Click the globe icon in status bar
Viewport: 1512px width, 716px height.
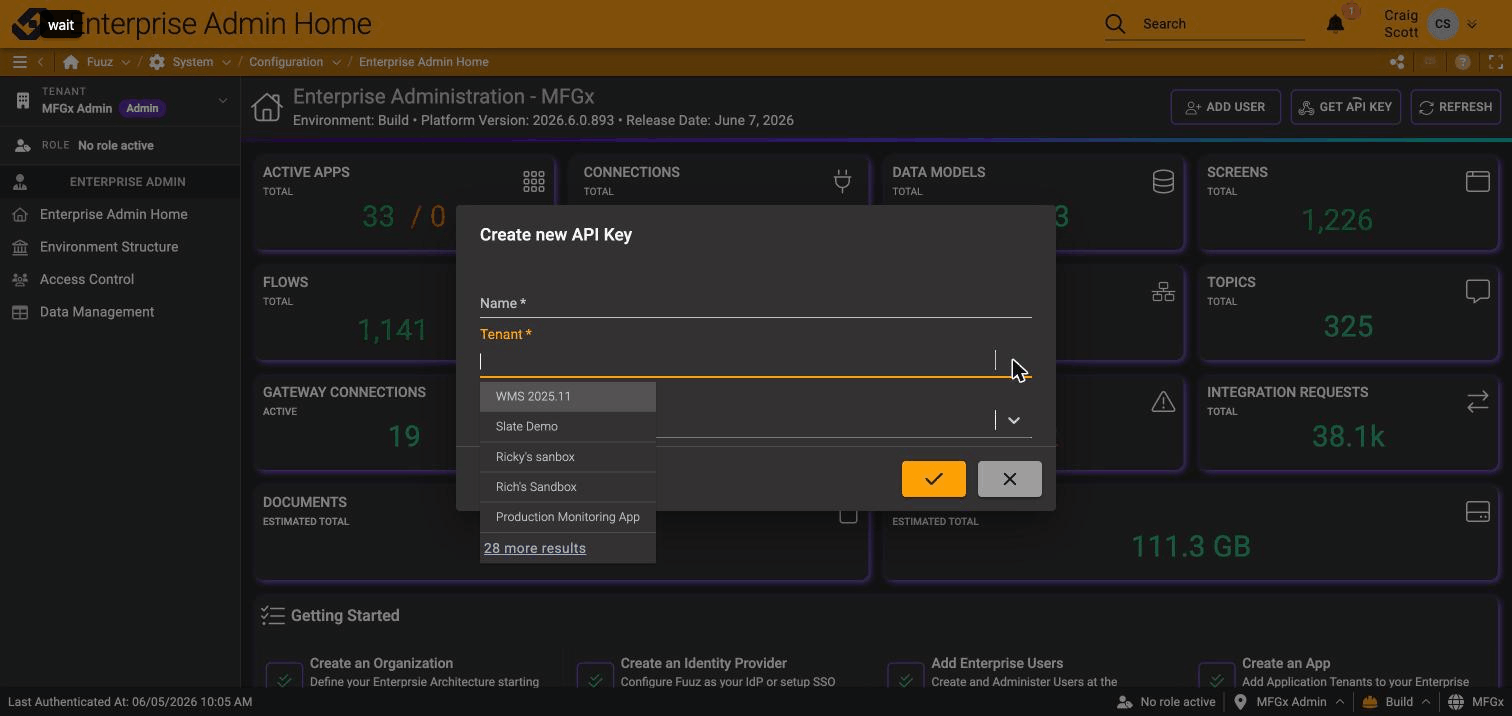pyautogui.click(x=1456, y=702)
